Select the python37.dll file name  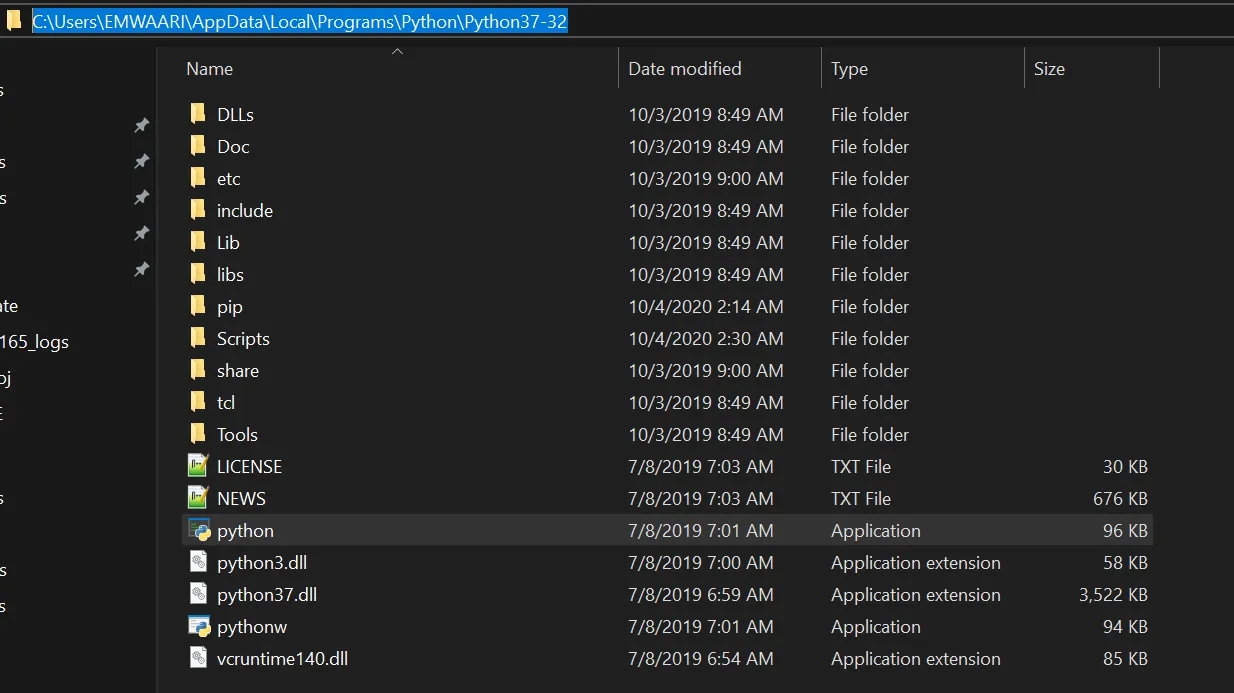point(267,595)
